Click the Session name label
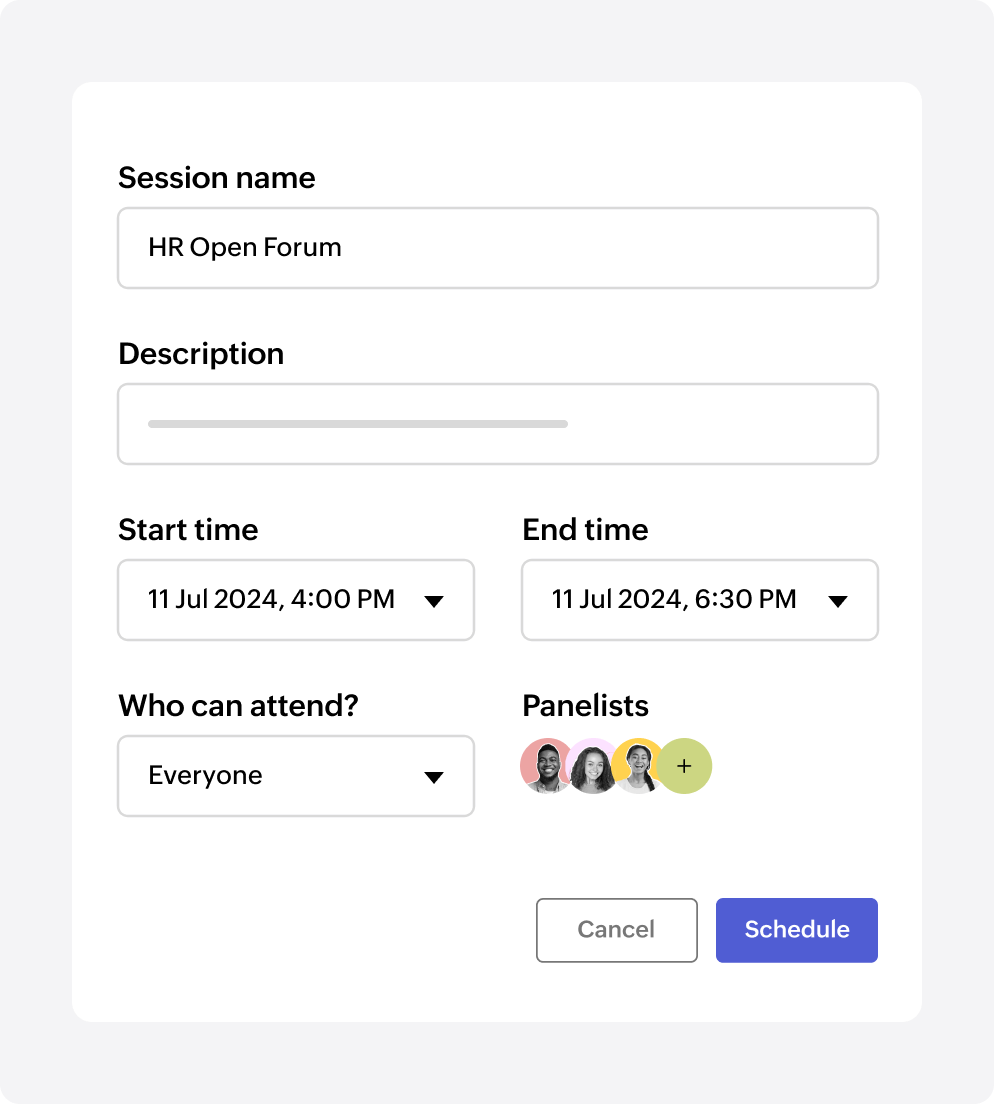The image size is (994, 1104). (x=216, y=178)
